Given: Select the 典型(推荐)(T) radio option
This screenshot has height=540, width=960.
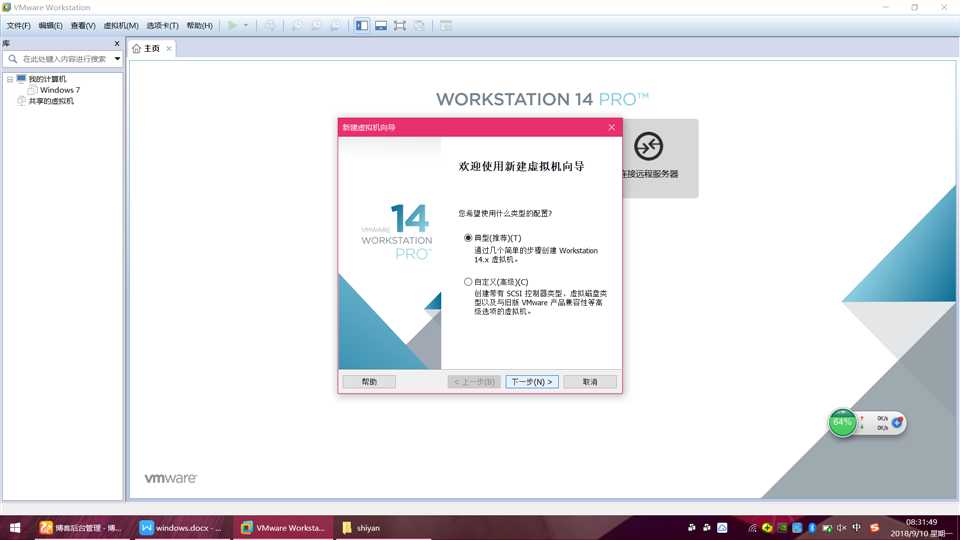Looking at the screenshot, I should tap(468, 238).
